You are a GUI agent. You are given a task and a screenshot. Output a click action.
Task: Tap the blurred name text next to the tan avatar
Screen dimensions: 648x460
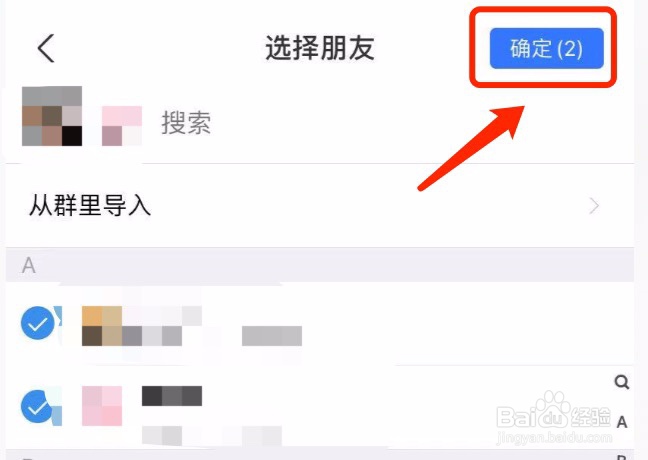point(162,326)
